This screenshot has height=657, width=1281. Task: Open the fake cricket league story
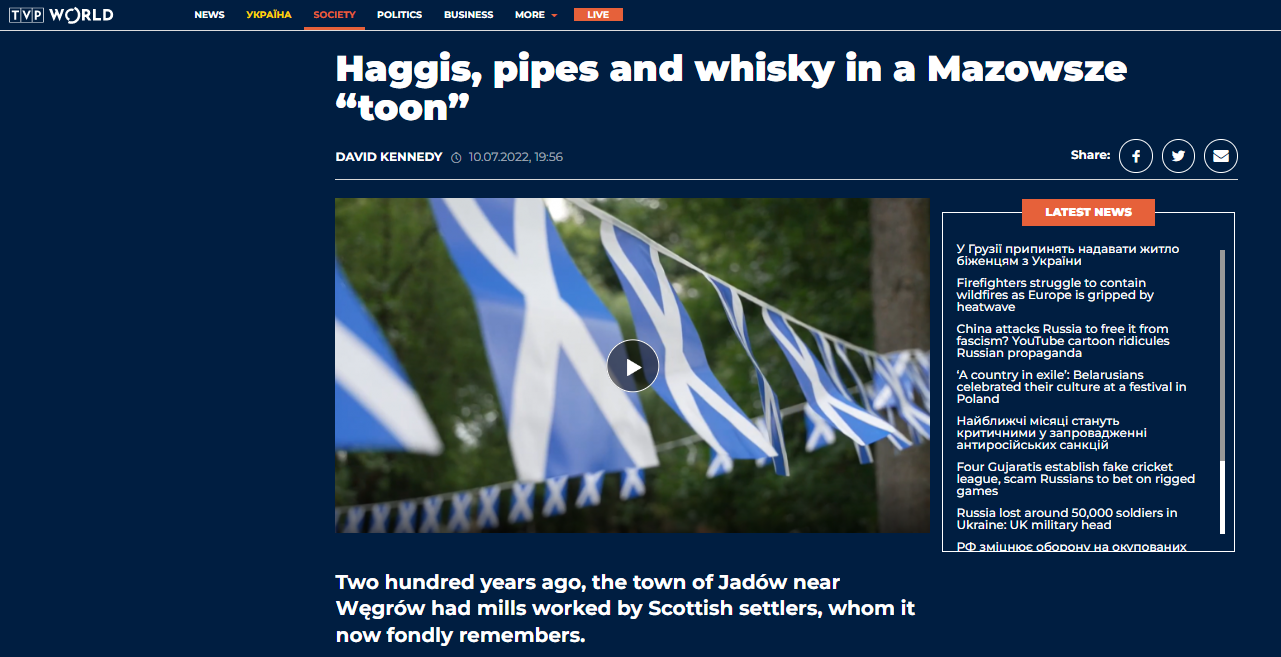point(1076,479)
